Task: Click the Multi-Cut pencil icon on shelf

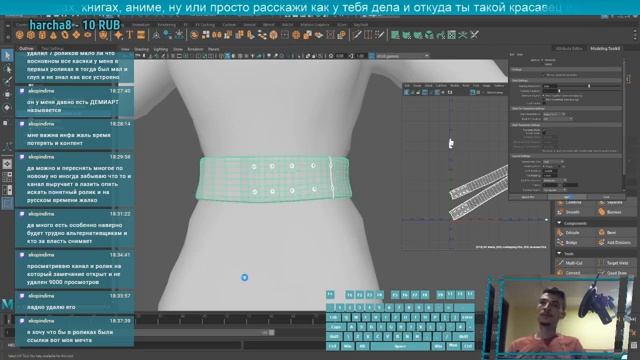Action: (x=358, y=36)
